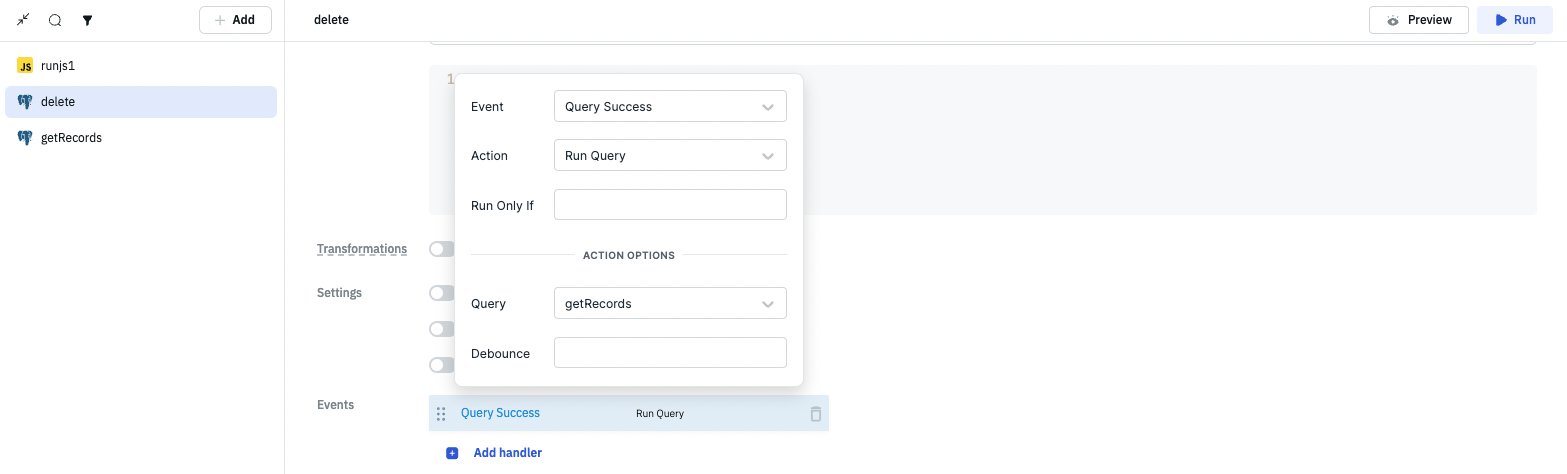Click the Preview button

pyautogui.click(x=1418, y=20)
